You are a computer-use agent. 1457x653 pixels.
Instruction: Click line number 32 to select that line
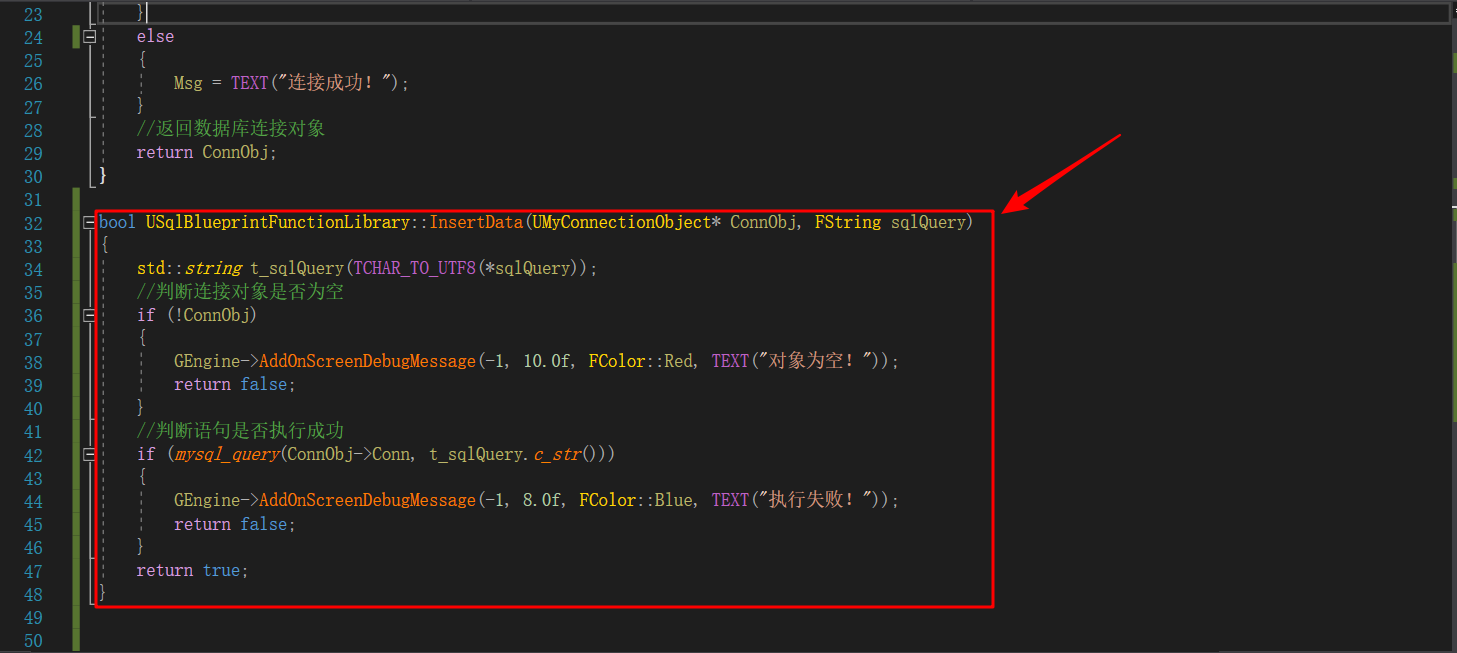[33, 222]
